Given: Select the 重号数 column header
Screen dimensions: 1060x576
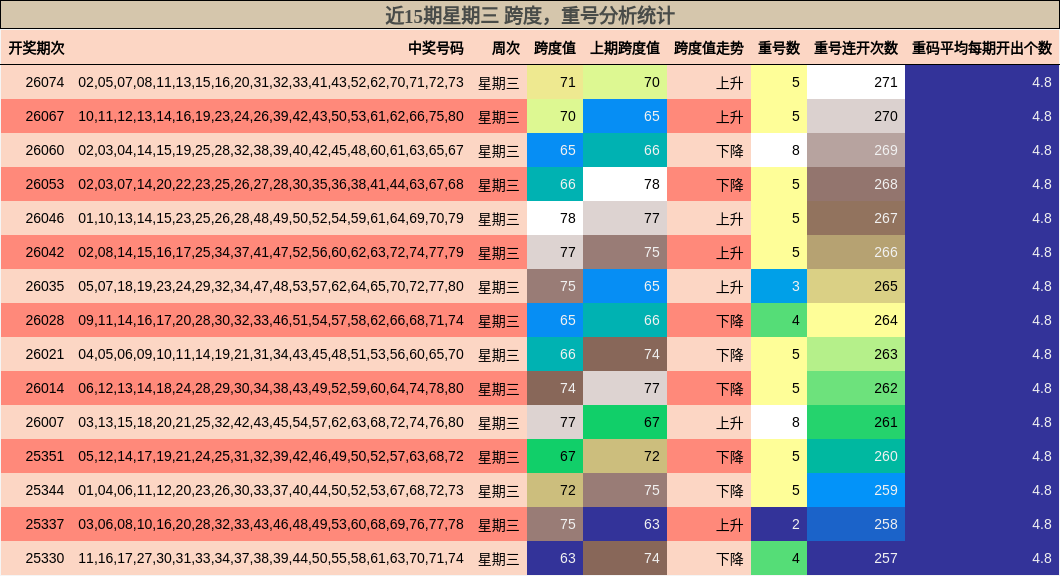Looking at the screenshot, I should (x=779, y=46).
